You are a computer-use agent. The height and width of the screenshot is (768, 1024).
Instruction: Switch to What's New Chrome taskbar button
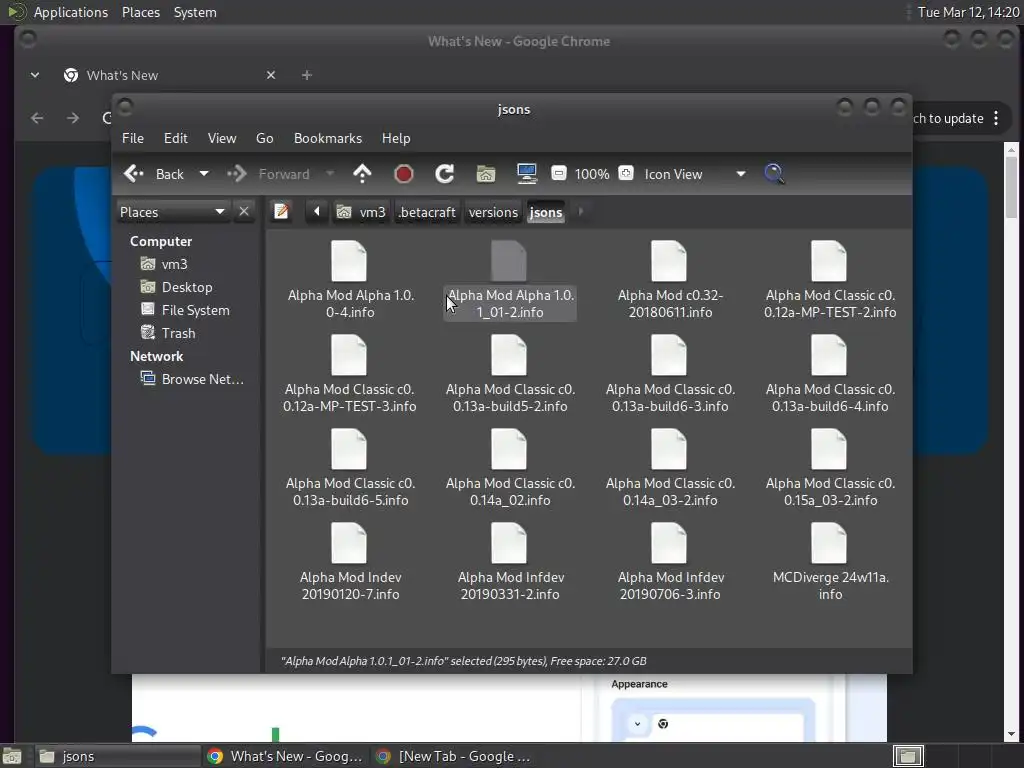pyautogui.click(x=285, y=756)
